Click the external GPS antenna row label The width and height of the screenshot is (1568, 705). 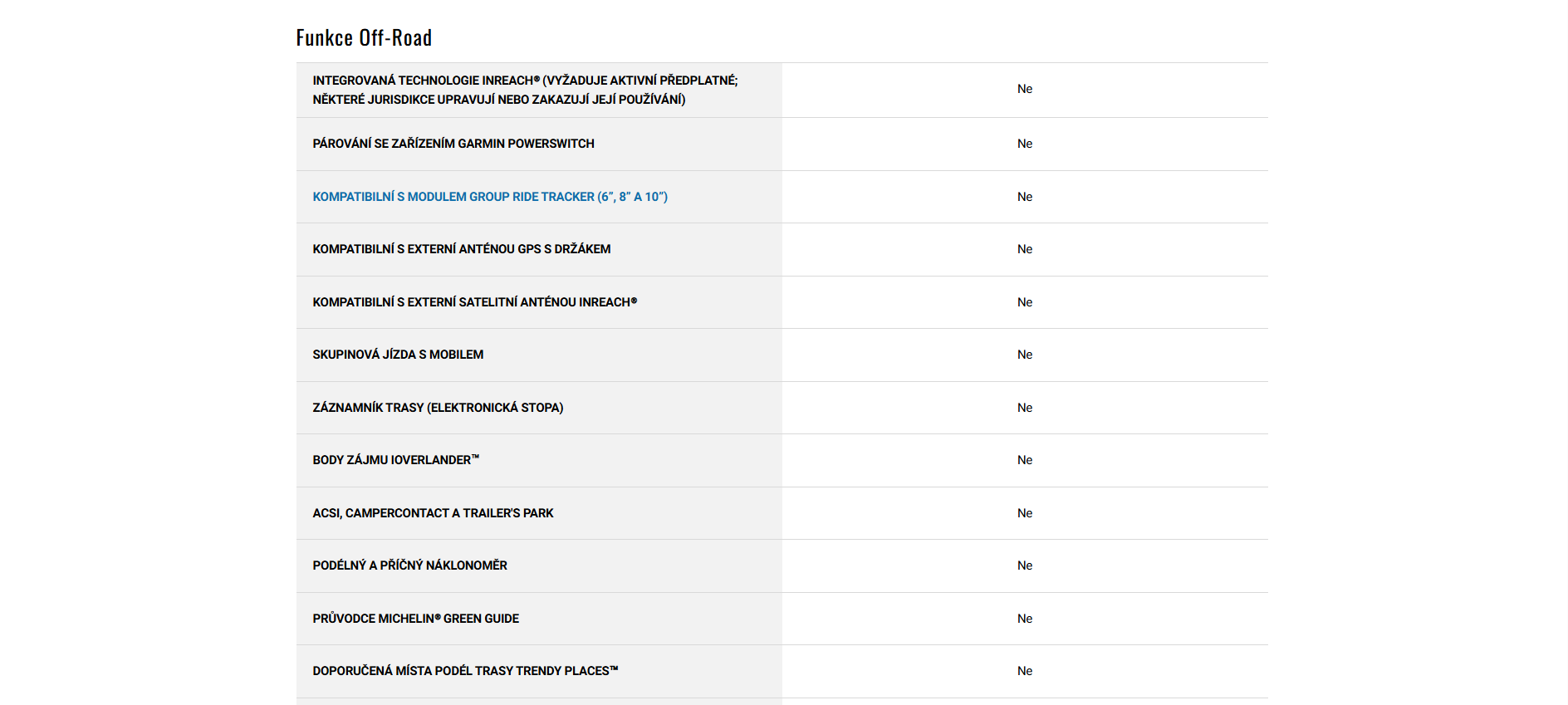(462, 249)
